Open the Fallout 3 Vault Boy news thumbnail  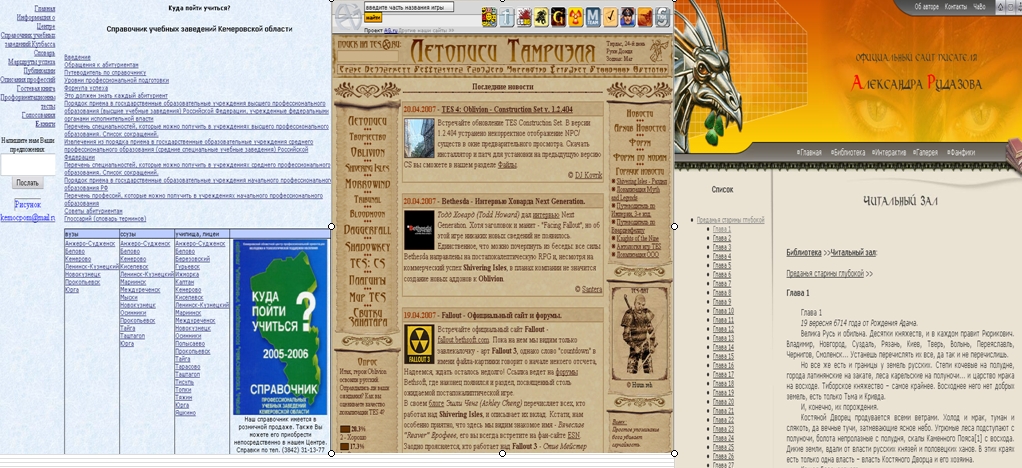(x=419, y=344)
